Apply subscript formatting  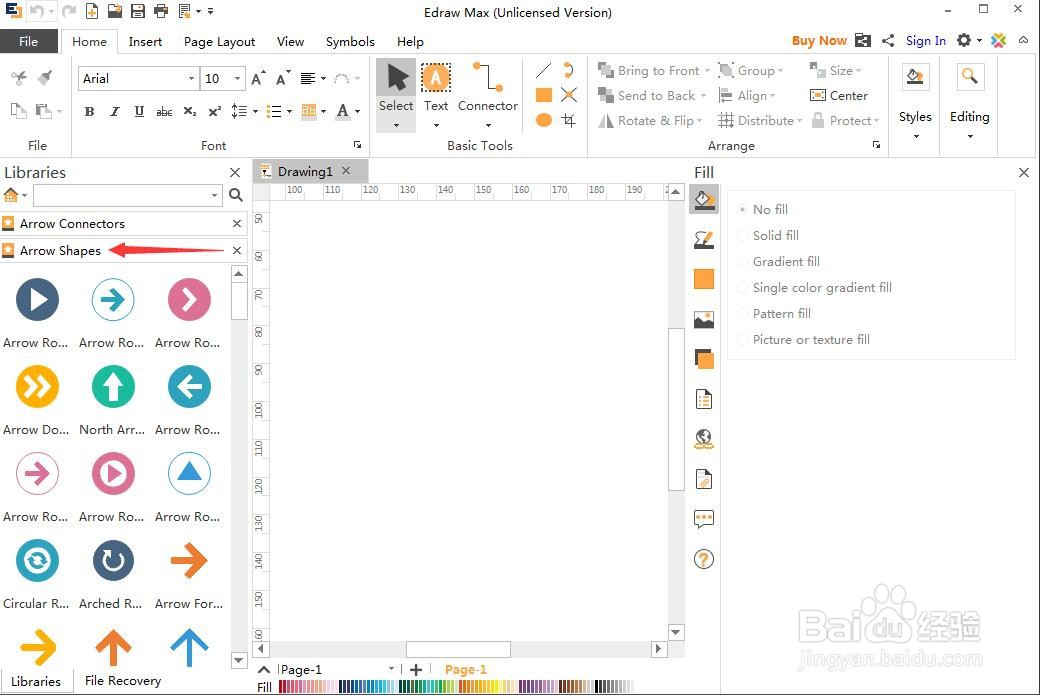[x=190, y=111]
